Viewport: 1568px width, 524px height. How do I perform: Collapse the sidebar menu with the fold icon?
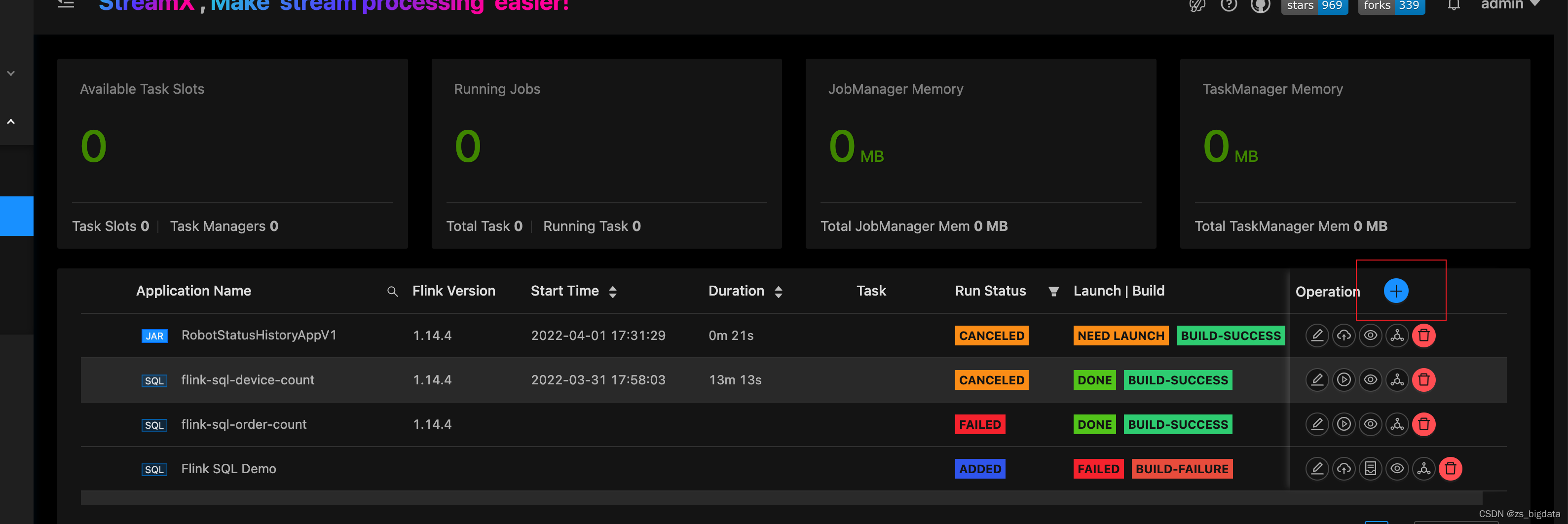(66, 4)
